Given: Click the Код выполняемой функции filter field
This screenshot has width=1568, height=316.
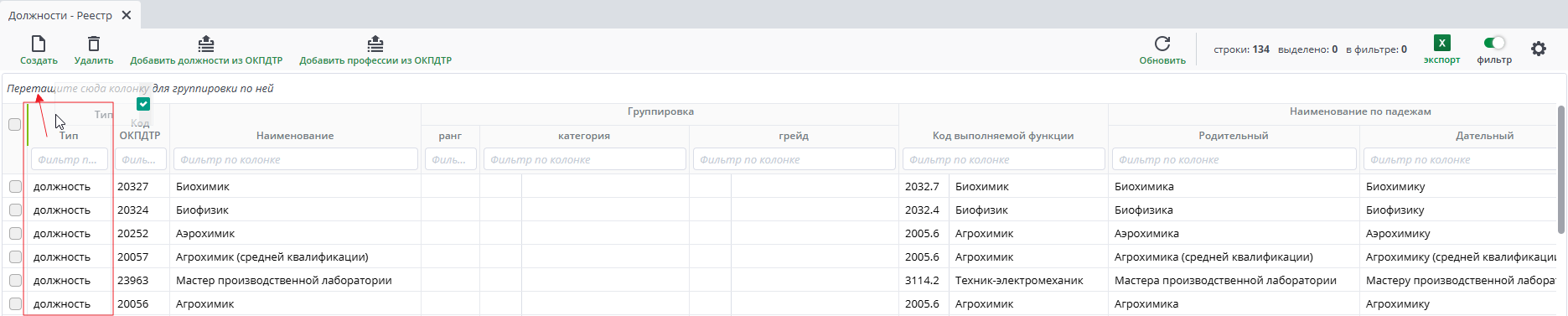Looking at the screenshot, I should tap(1003, 159).
